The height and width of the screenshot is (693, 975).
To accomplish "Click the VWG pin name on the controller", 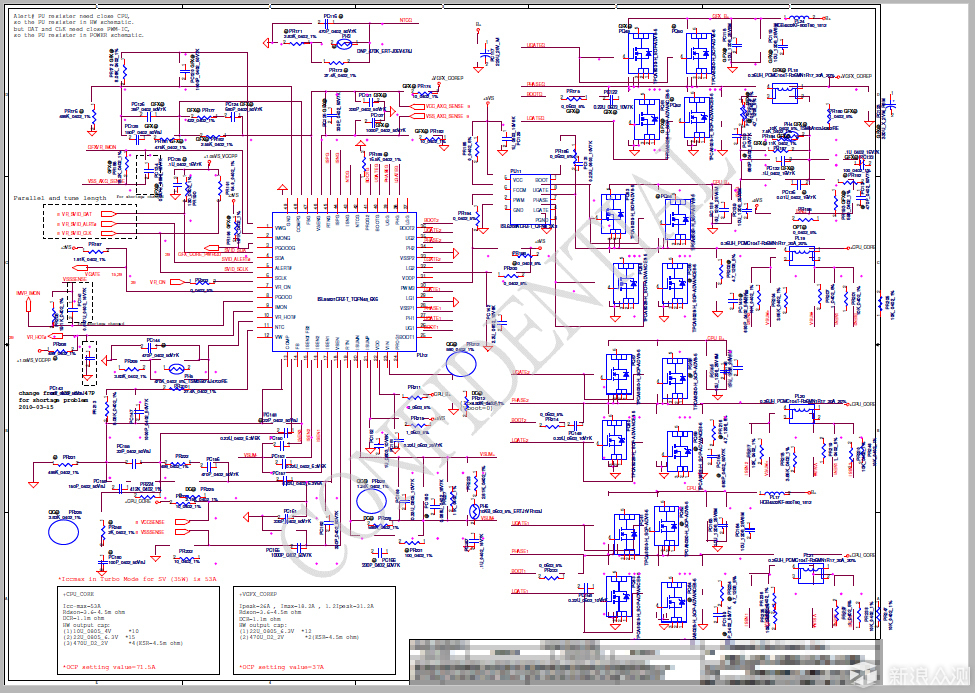I will point(280,228).
